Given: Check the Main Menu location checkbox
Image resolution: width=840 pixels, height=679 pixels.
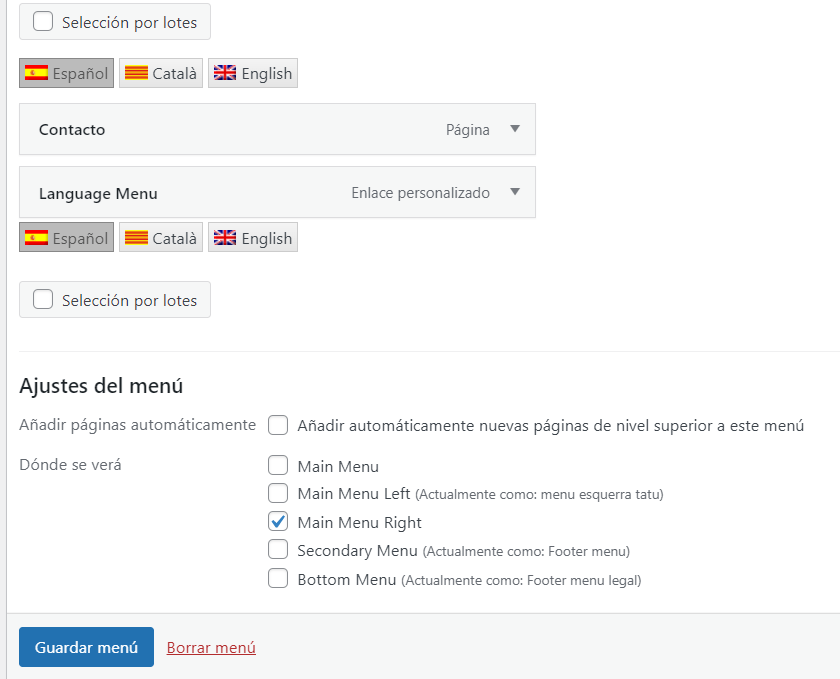Looking at the screenshot, I should pyautogui.click(x=278, y=465).
